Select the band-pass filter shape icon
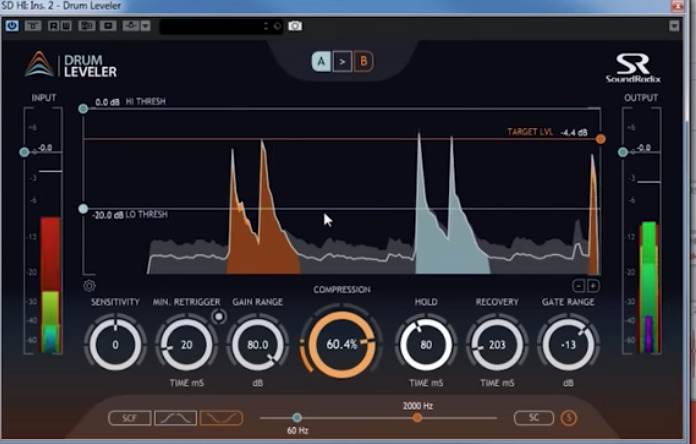The image size is (696, 444). point(175,418)
